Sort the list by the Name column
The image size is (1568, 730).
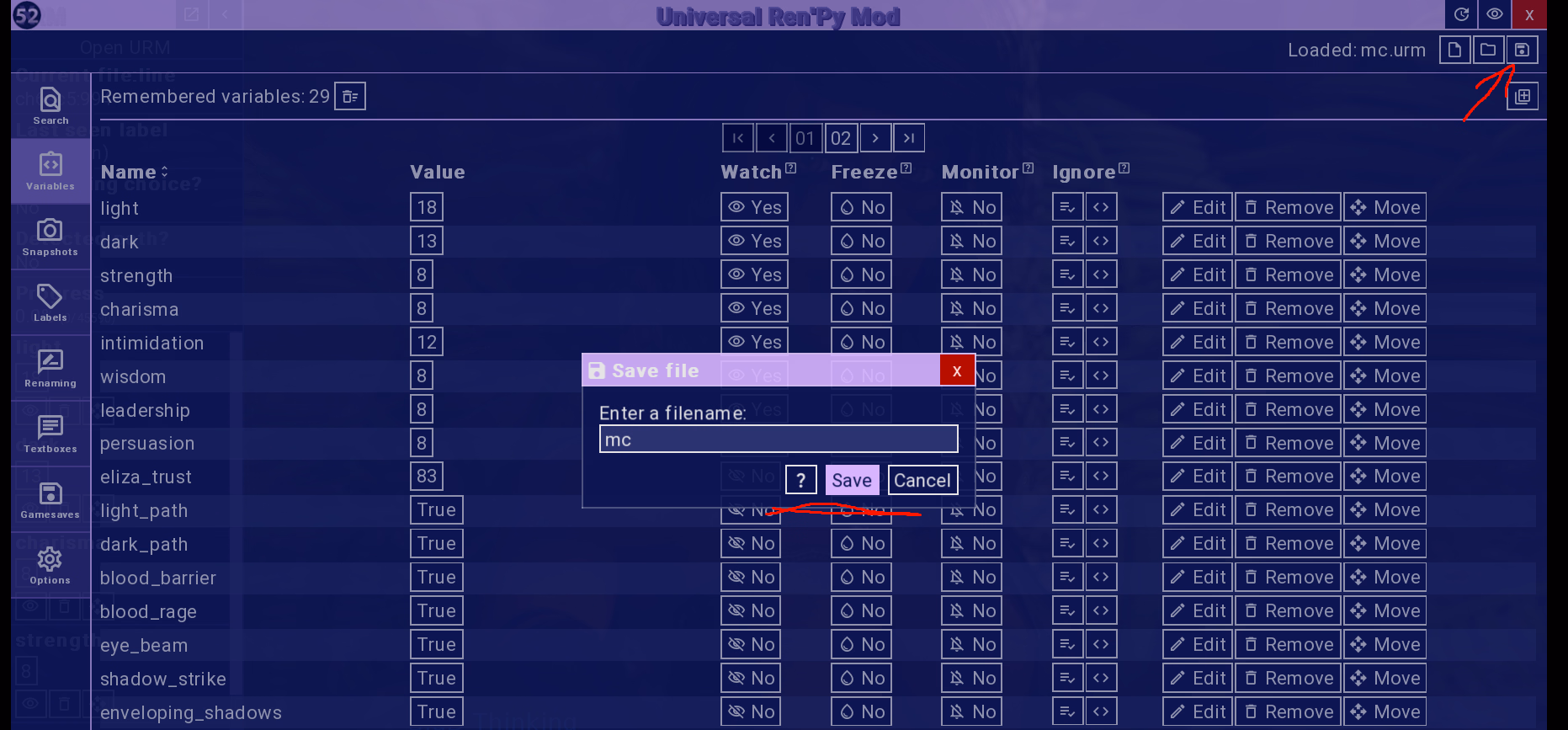click(x=135, y=172)
